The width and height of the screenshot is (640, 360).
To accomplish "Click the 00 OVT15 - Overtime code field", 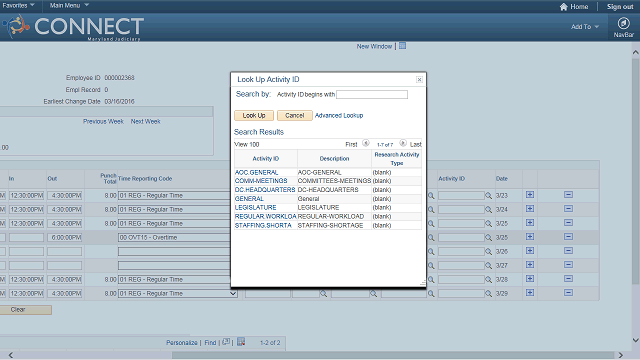I will (175, 238).
